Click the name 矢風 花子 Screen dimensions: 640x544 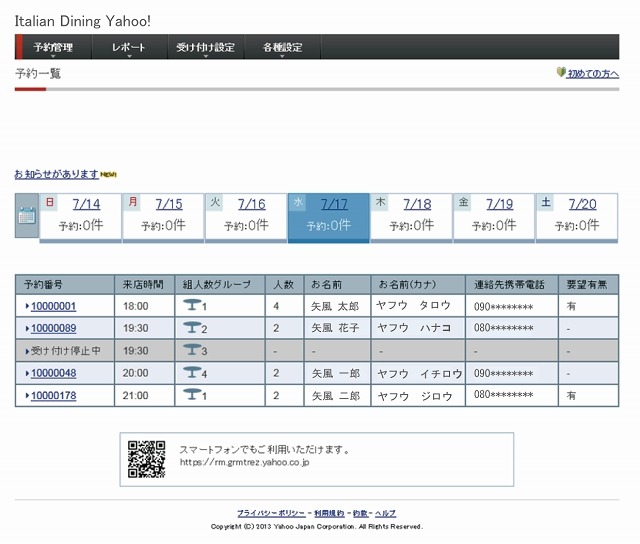(x=335, y=328)
